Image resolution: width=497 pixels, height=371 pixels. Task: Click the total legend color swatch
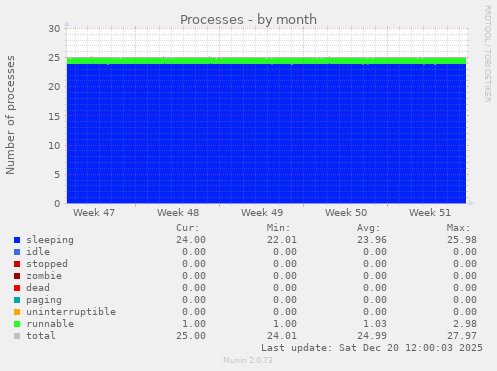click(x=17, y=336)
